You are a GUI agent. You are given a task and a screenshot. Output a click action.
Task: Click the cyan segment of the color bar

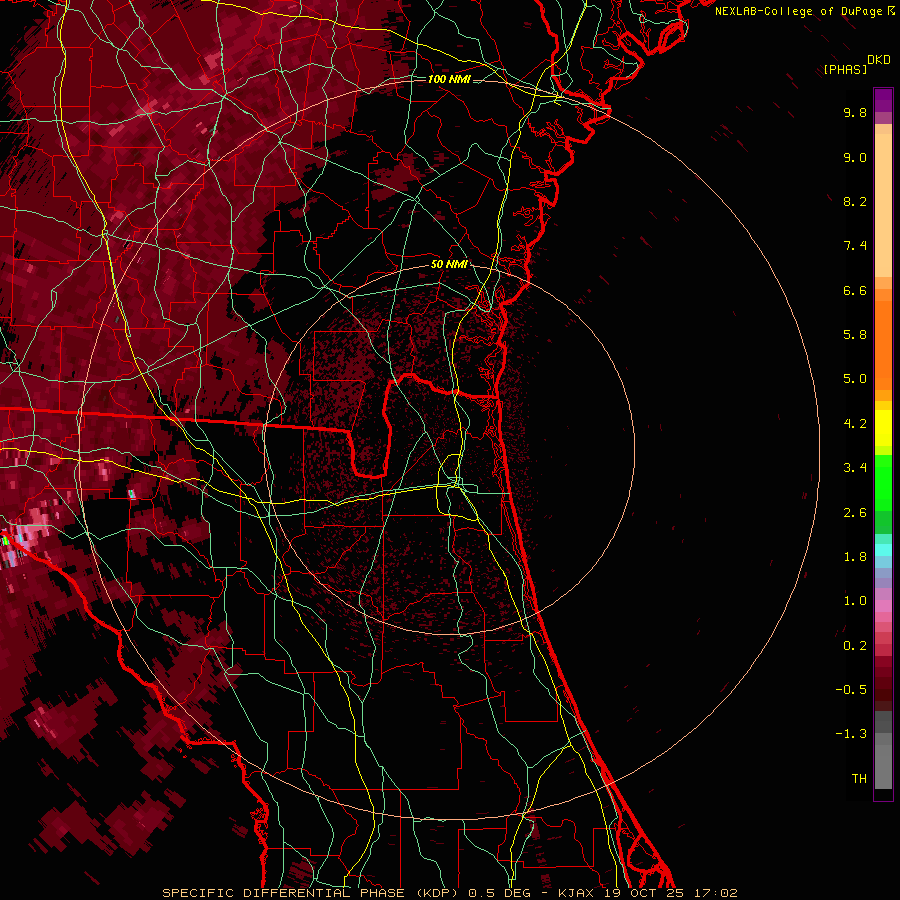883,550
